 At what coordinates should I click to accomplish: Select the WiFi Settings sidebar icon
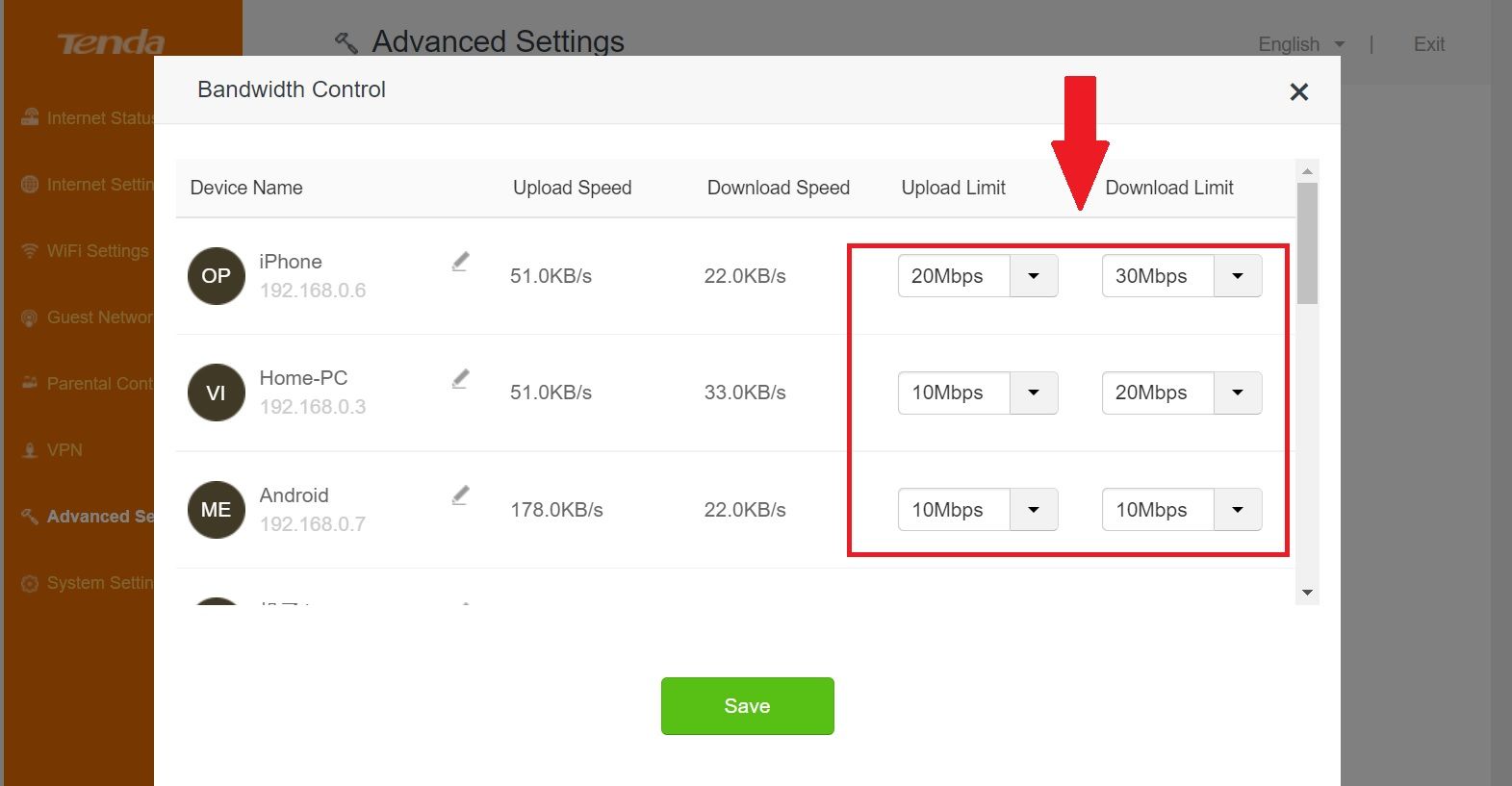coord(30,250)
